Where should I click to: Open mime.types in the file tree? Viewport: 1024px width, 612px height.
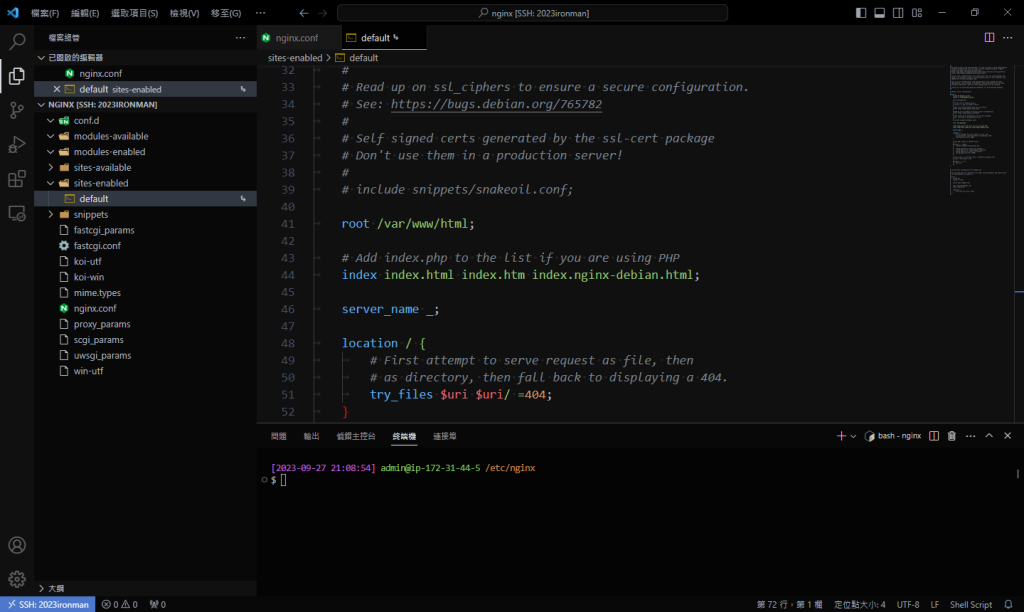coord(97,293)
